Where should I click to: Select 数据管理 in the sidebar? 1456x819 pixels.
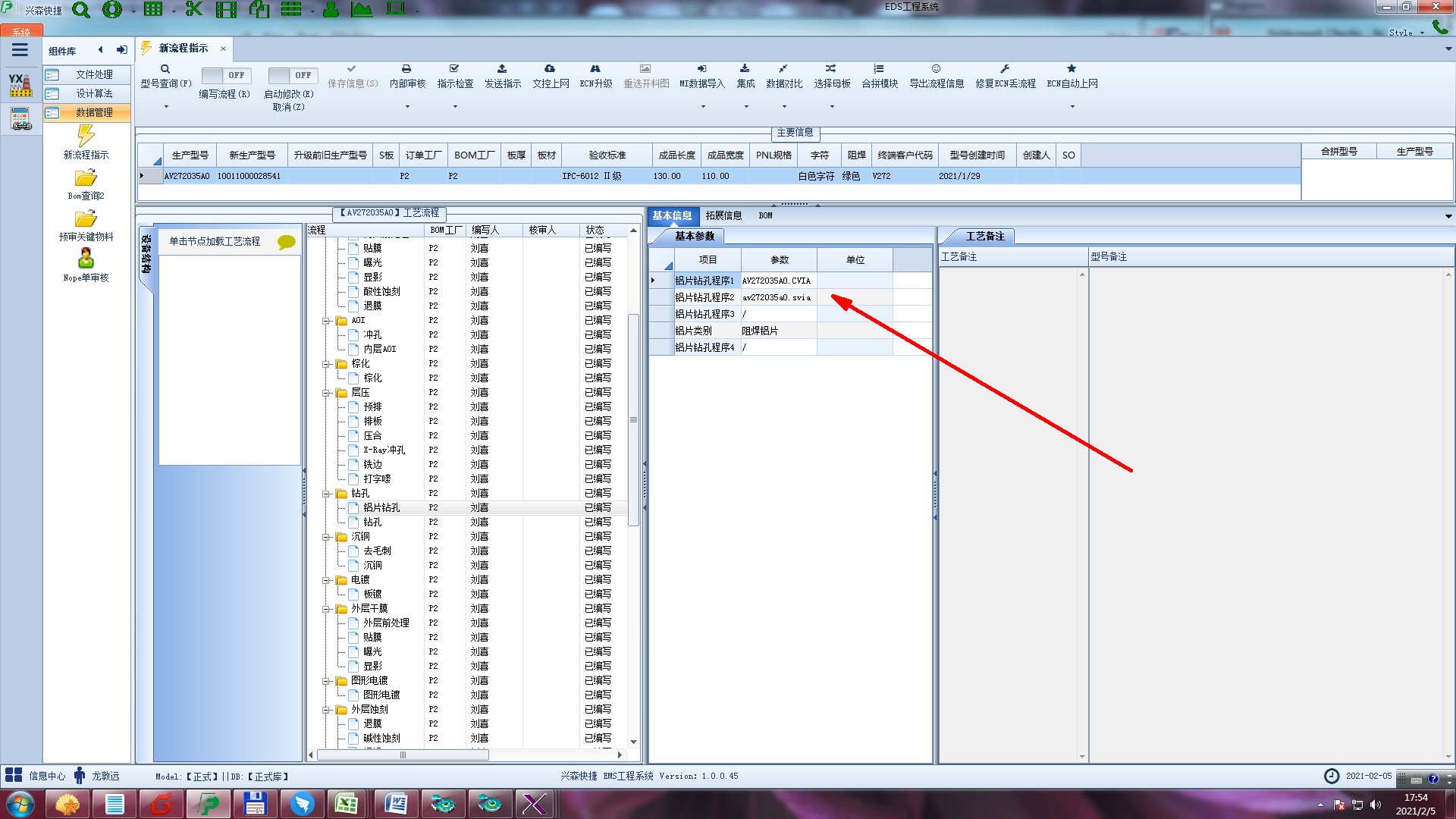click(94, 112)
